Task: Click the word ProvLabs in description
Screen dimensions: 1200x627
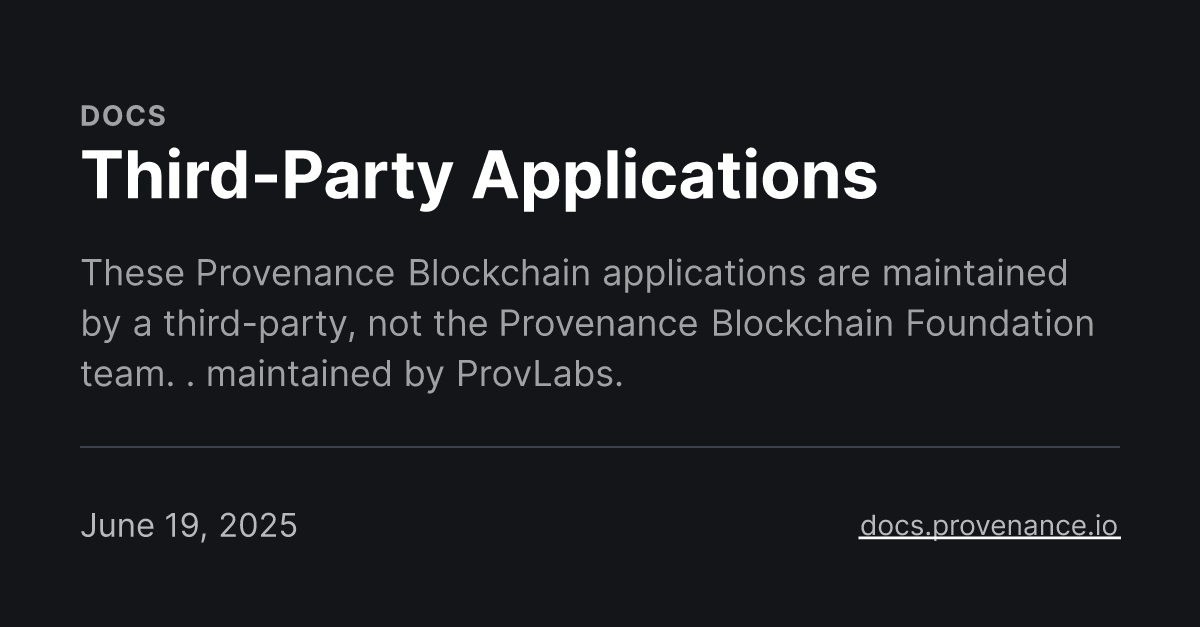Action: [540, 374]
